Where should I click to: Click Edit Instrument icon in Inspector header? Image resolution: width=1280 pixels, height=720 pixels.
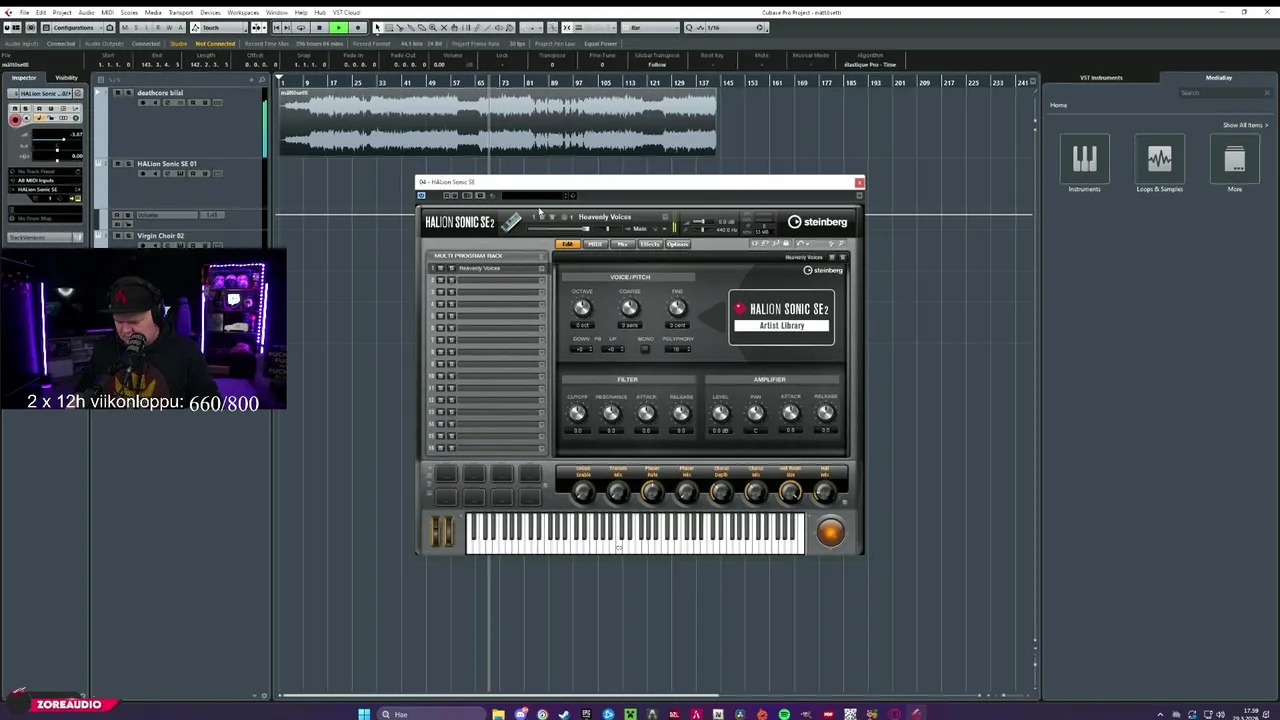pyautogui.click(x=77, y=93)
